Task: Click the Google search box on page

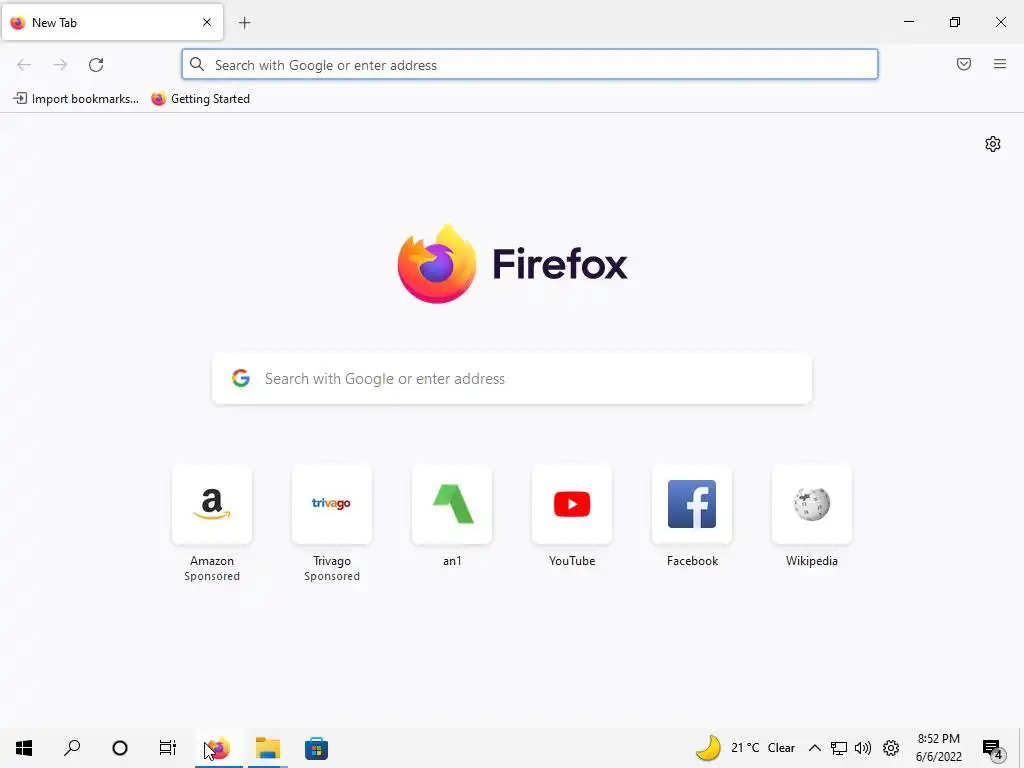Action: tap(512, 379)
